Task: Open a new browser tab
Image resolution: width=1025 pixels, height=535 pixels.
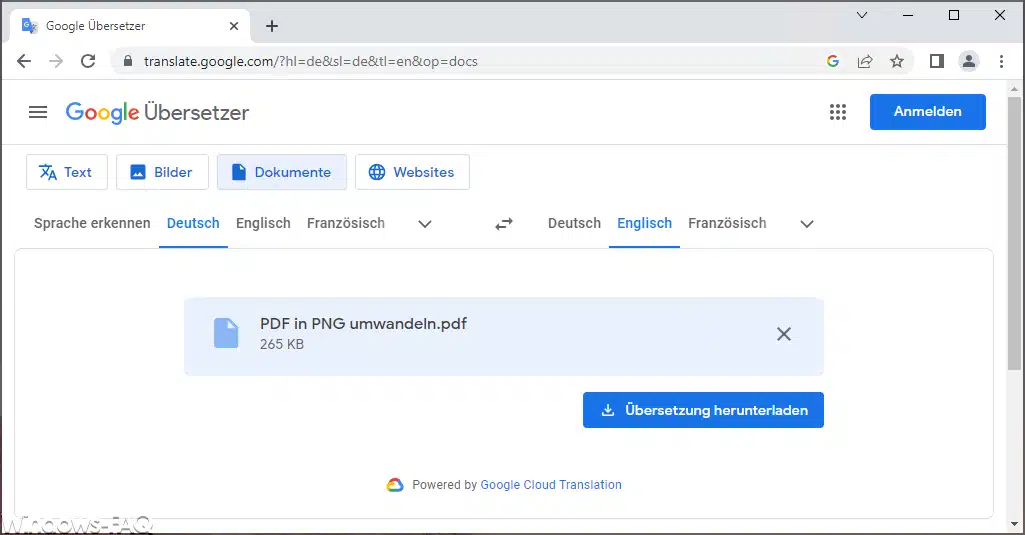Action: (x=272, y=26)
